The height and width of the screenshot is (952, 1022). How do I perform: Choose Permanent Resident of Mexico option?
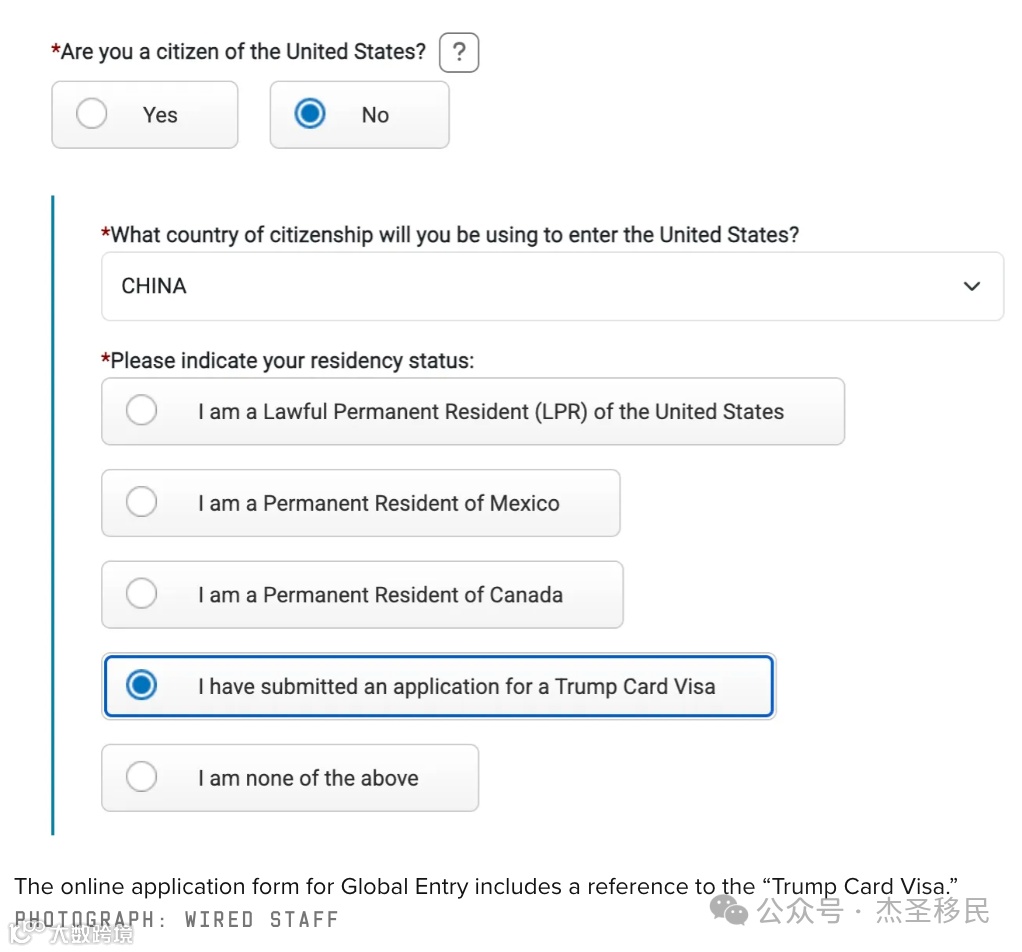tap(142, 503)
